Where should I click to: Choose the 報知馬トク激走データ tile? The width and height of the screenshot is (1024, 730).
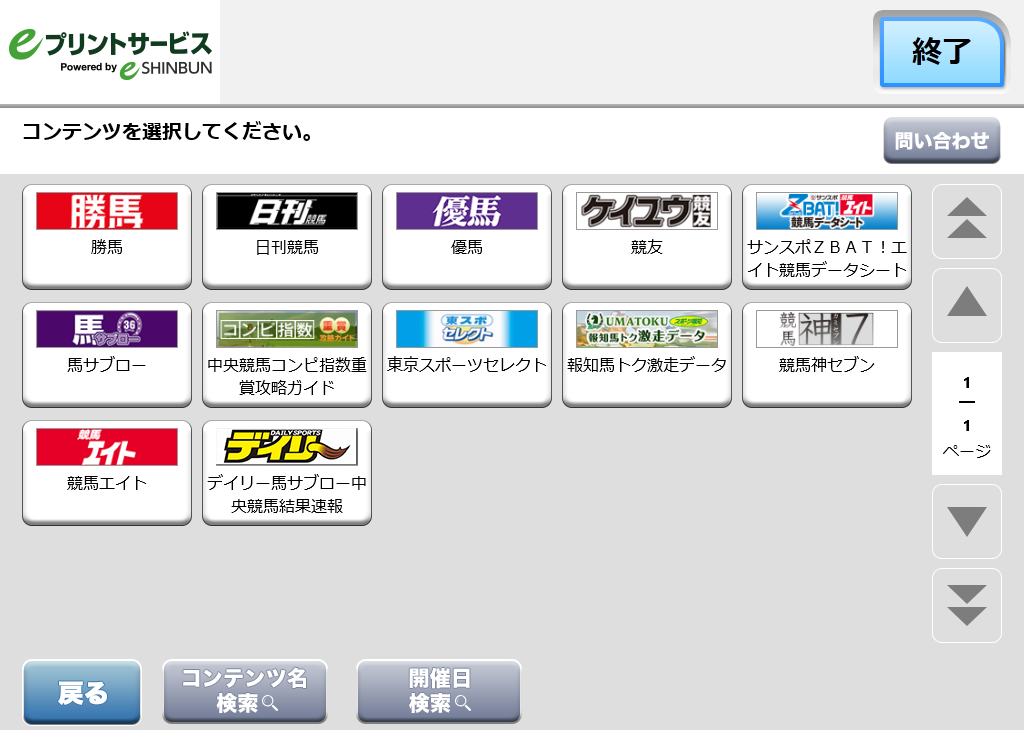pos(647,355)
